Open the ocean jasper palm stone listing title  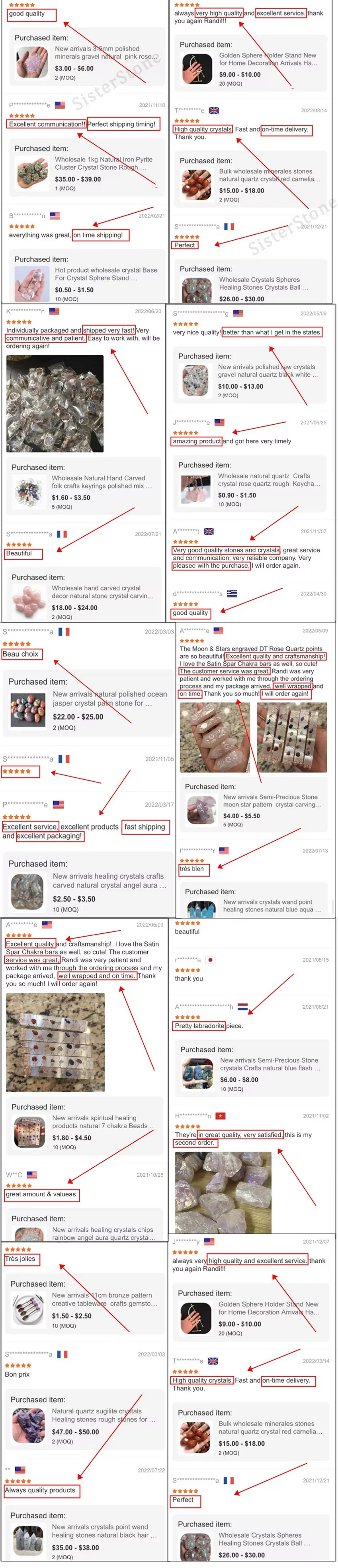[x=110, y=698]
